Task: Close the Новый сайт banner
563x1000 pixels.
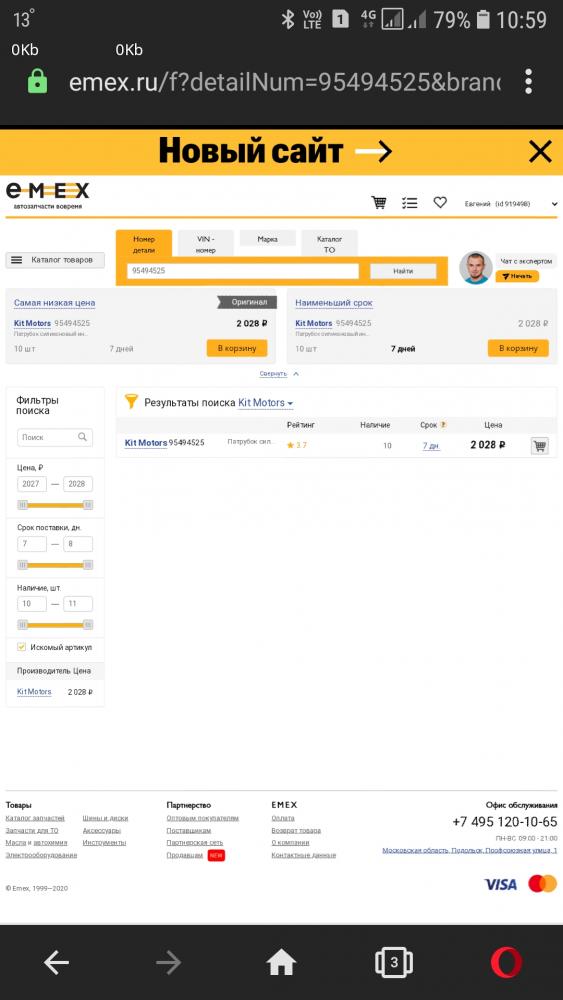Action: coord(540,152)
